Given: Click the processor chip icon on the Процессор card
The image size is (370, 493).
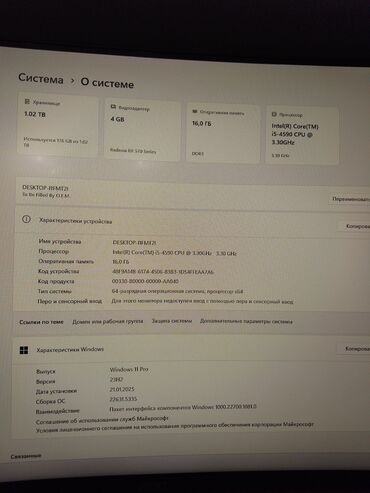Looking at the screenshot, I should (x=274, y=114).
